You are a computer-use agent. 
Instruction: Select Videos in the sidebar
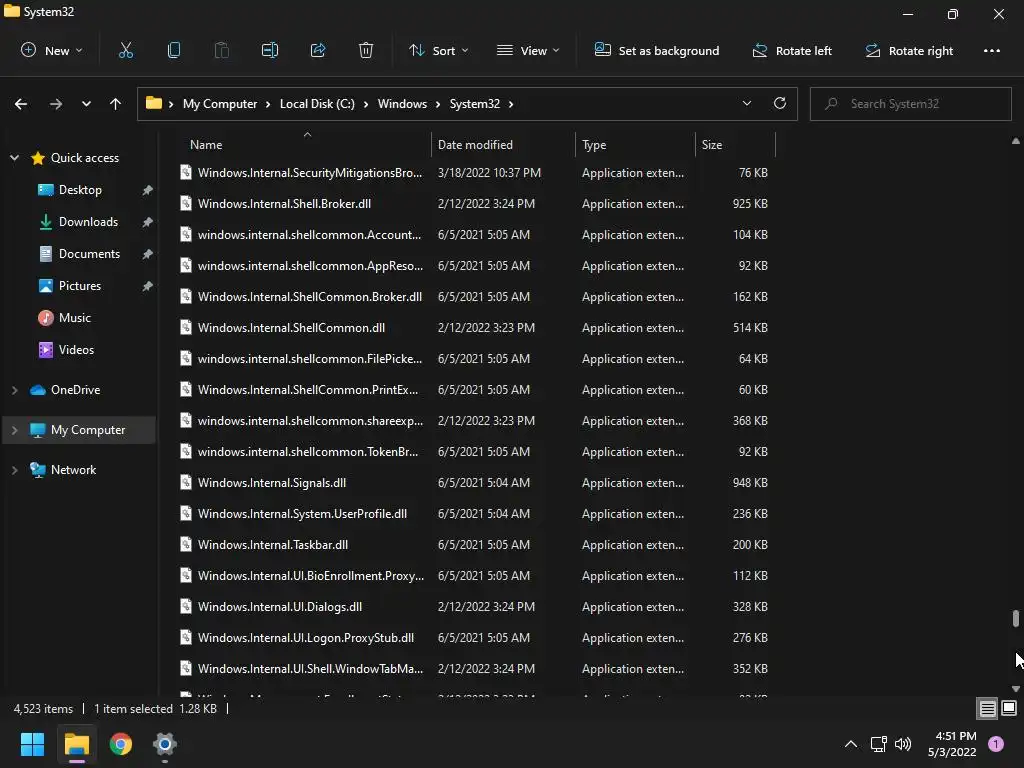(78, 350)
